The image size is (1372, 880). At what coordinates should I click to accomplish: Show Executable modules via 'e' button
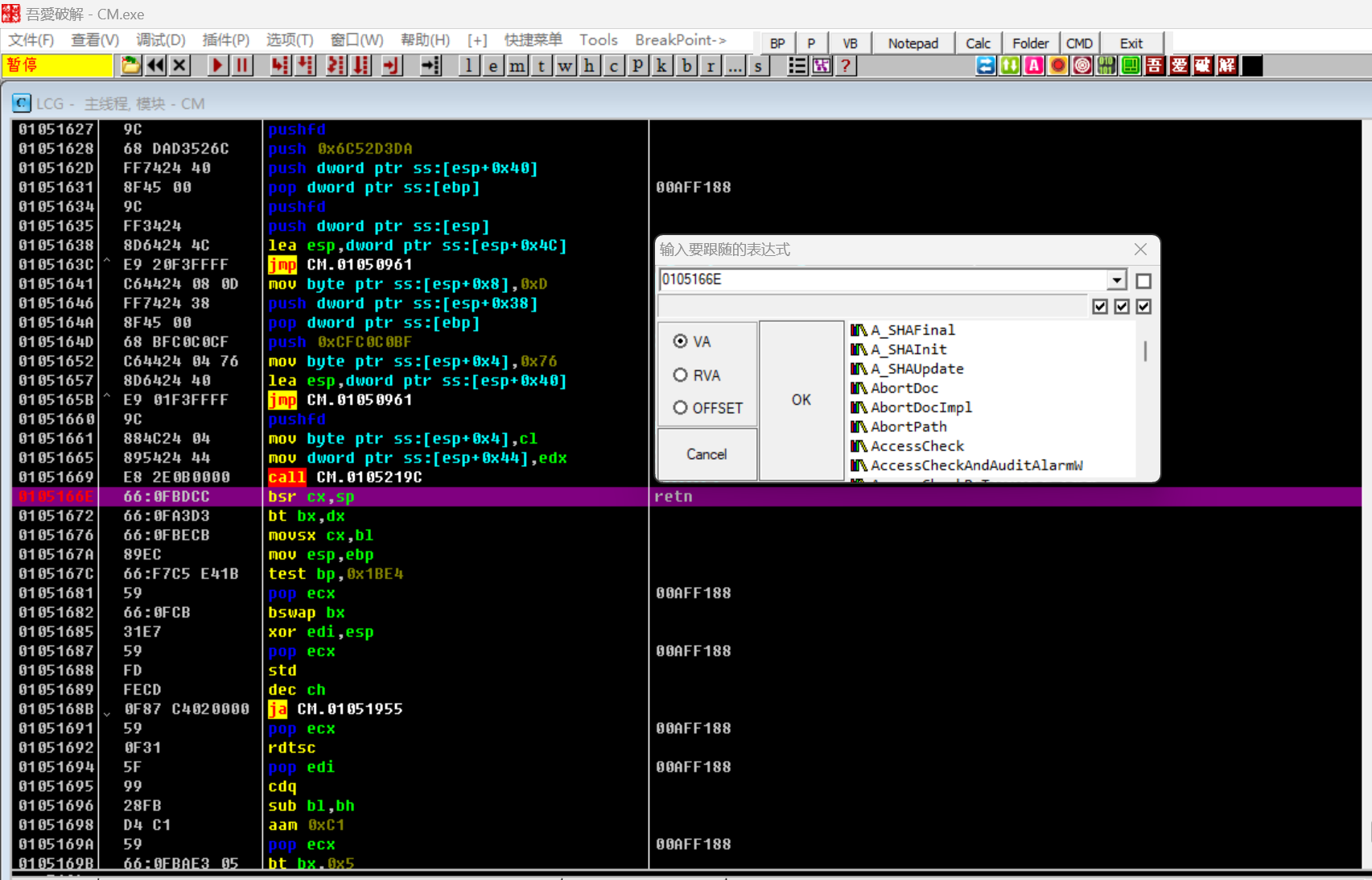point(493,66)
